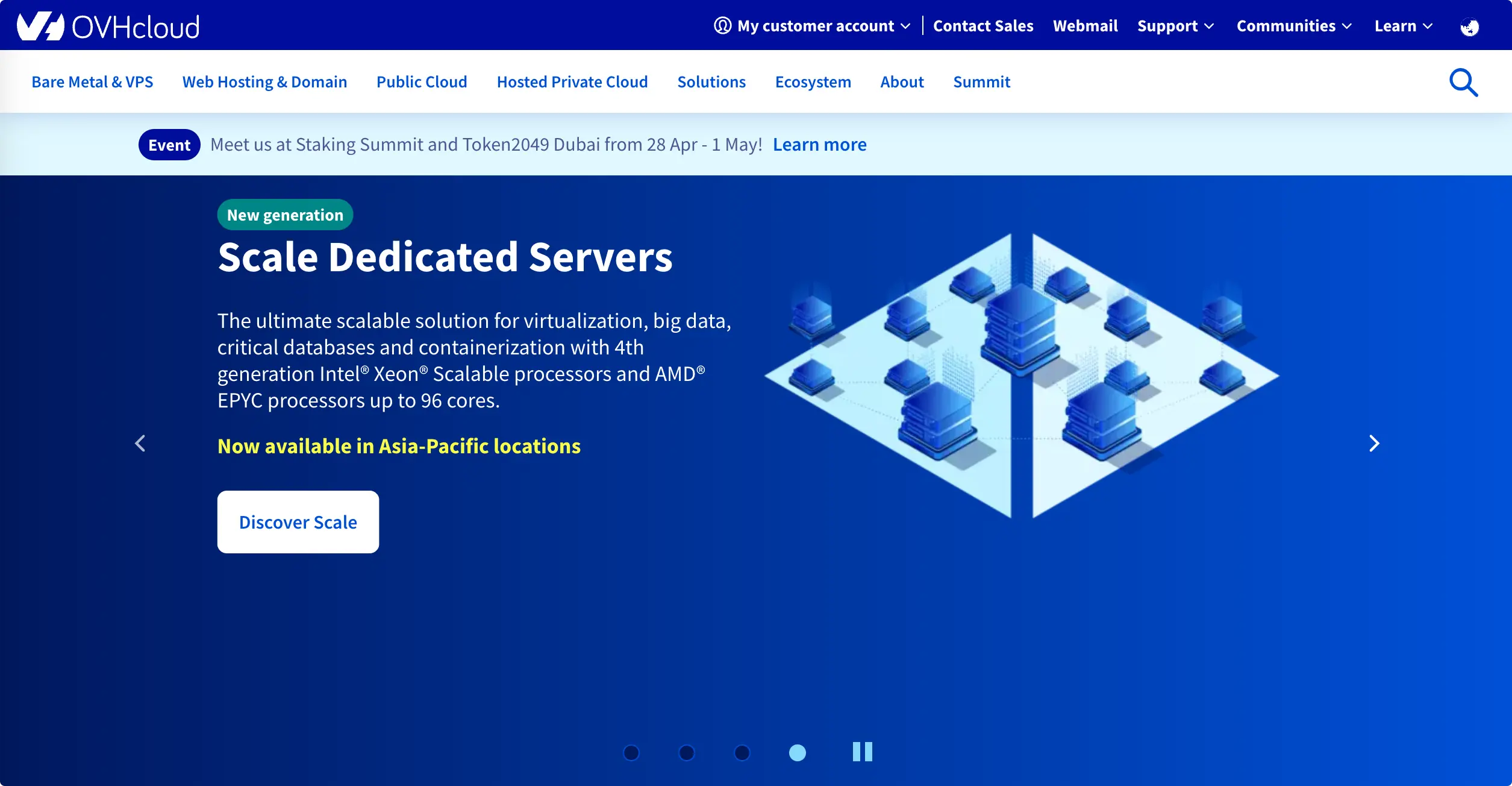The width and height of the screenshot is (1512, 786).
Task: Click Contact Sales link
Action: [x=983, y=26]
